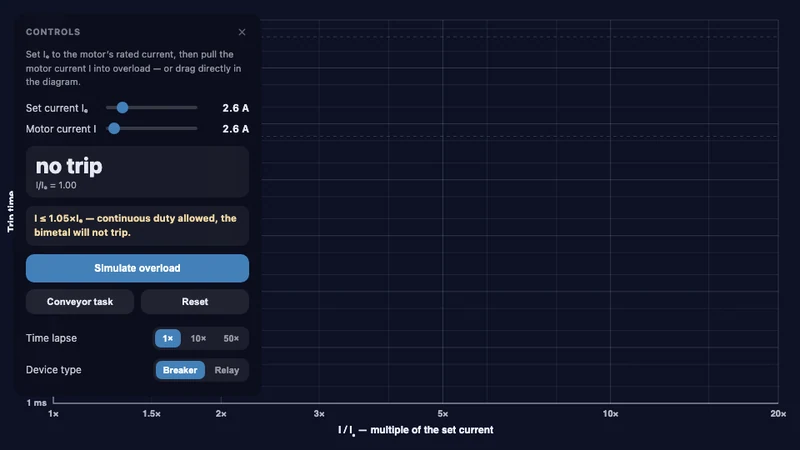
Task: Set time lapse to 10×
Action: point(198,338)
